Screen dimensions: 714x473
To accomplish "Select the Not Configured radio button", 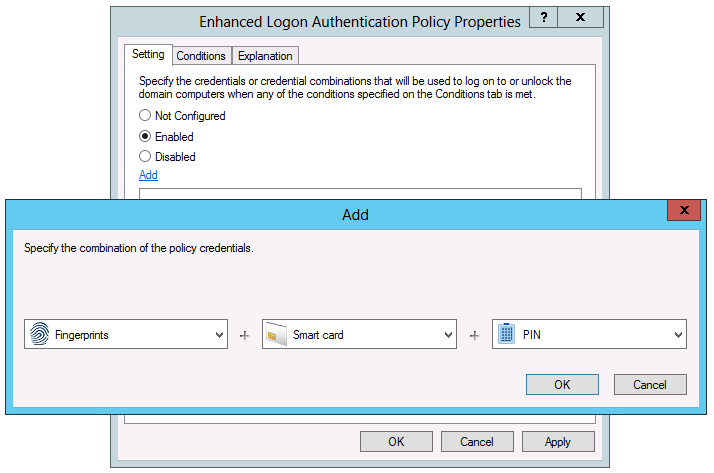I will [x=145, y=116].
